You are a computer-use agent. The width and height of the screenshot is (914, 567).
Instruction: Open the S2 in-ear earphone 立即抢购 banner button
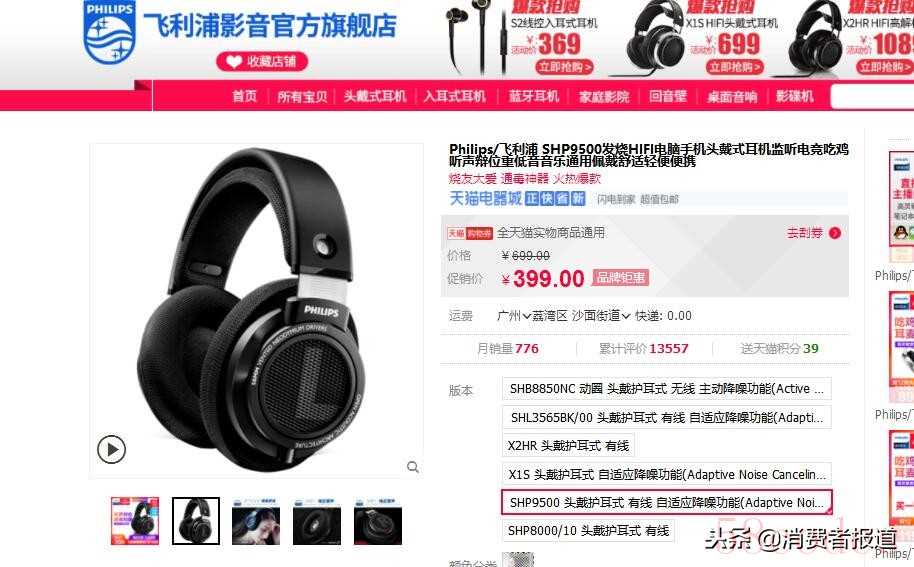pyautogui.click(x=564, y=67)
